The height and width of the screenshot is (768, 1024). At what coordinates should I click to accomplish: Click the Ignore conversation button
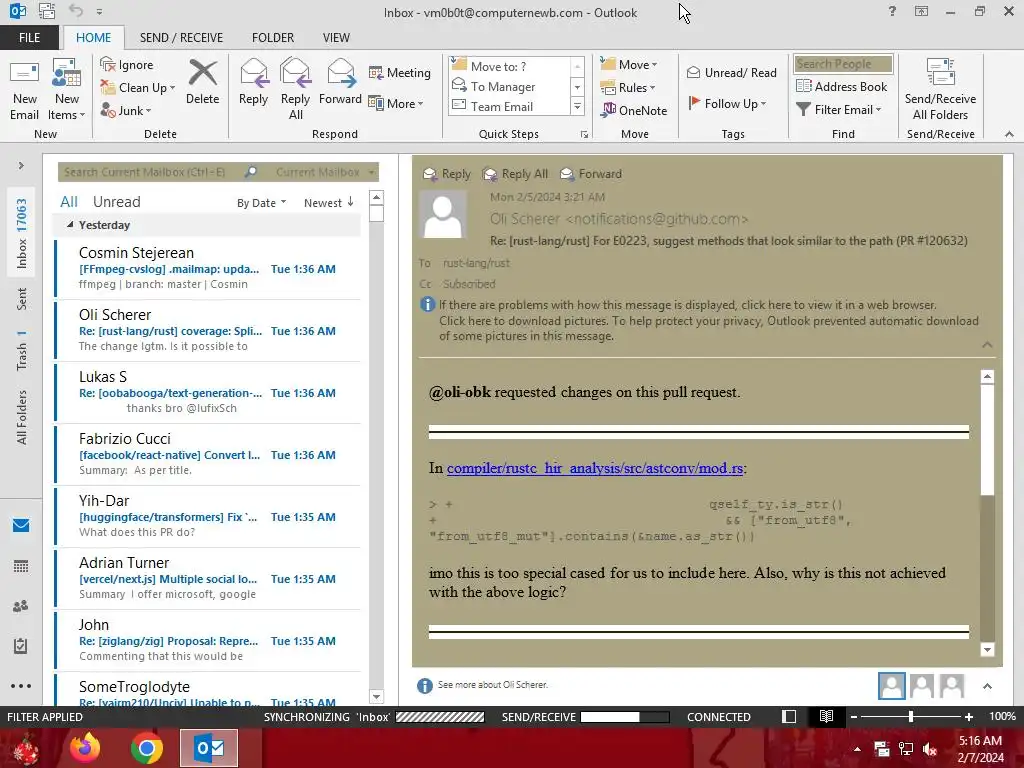click(127, 65)
